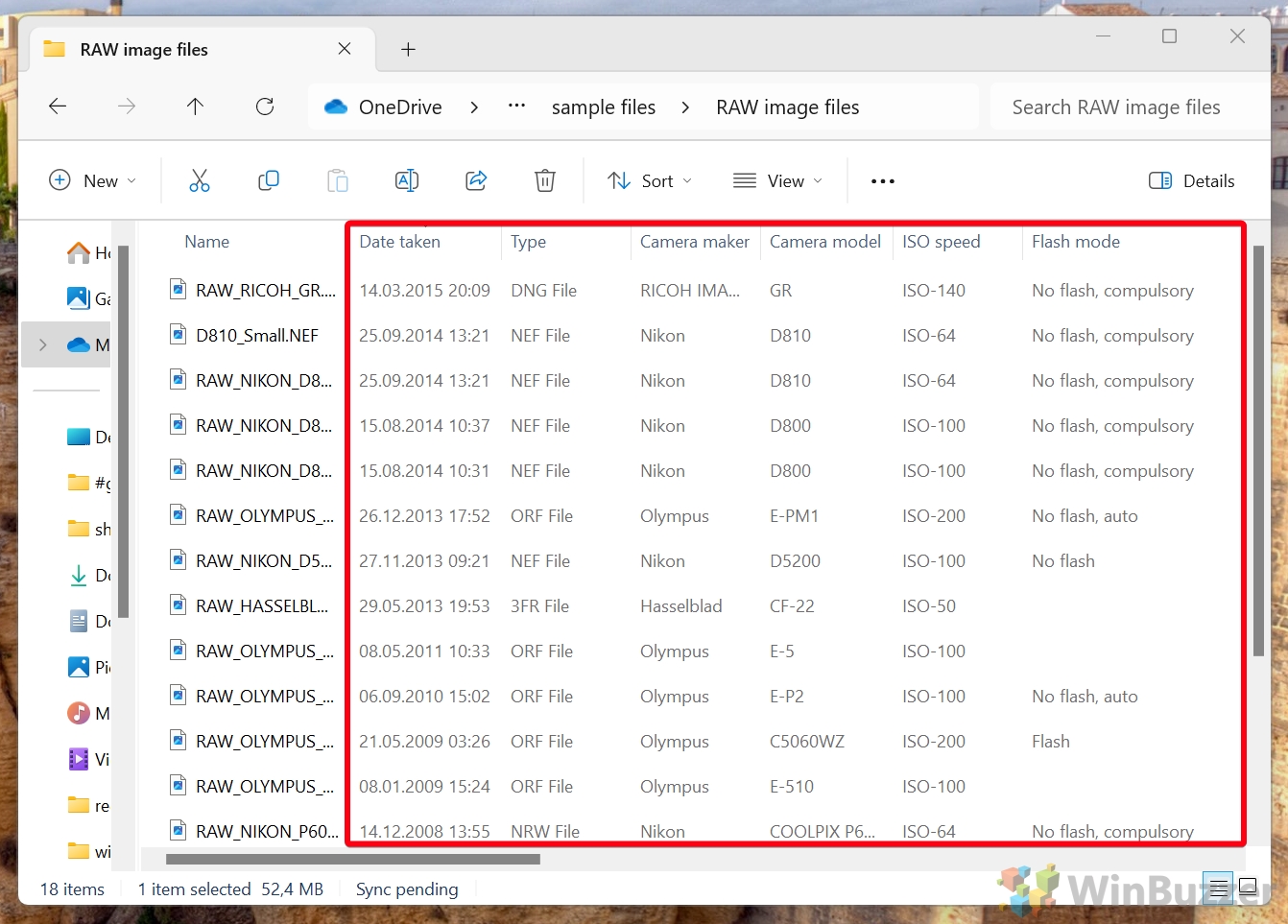Image resolution: width=1288 pixels, height=924 pixels.
Task: Click the 3FR File type cell
Action: point(539,605)
